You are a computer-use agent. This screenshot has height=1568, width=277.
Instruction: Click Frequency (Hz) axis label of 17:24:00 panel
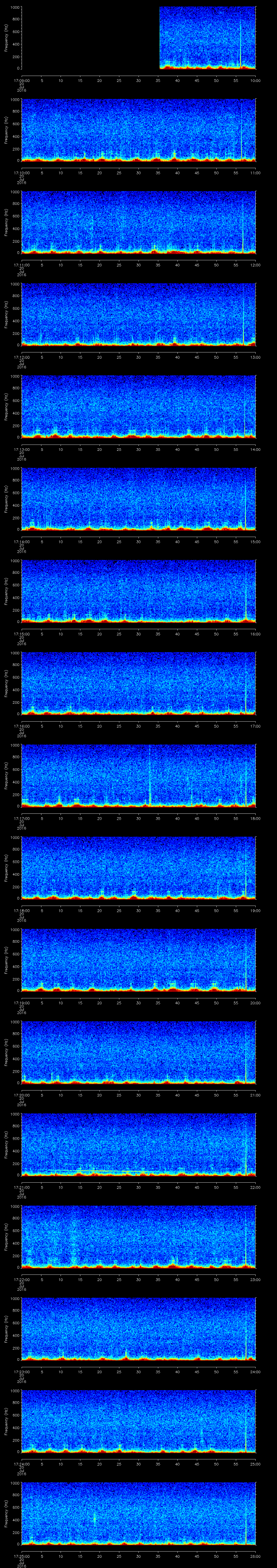point(6,1421)
